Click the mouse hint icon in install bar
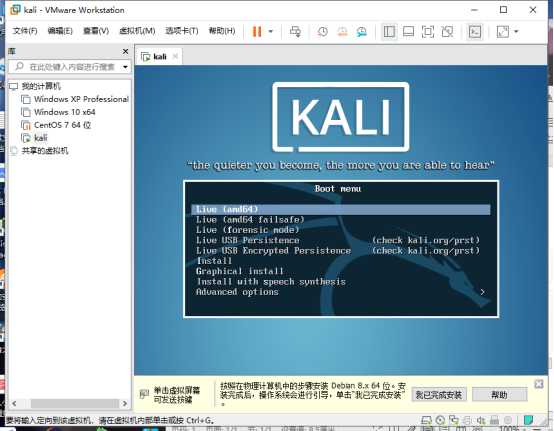 tap(144, 394)
